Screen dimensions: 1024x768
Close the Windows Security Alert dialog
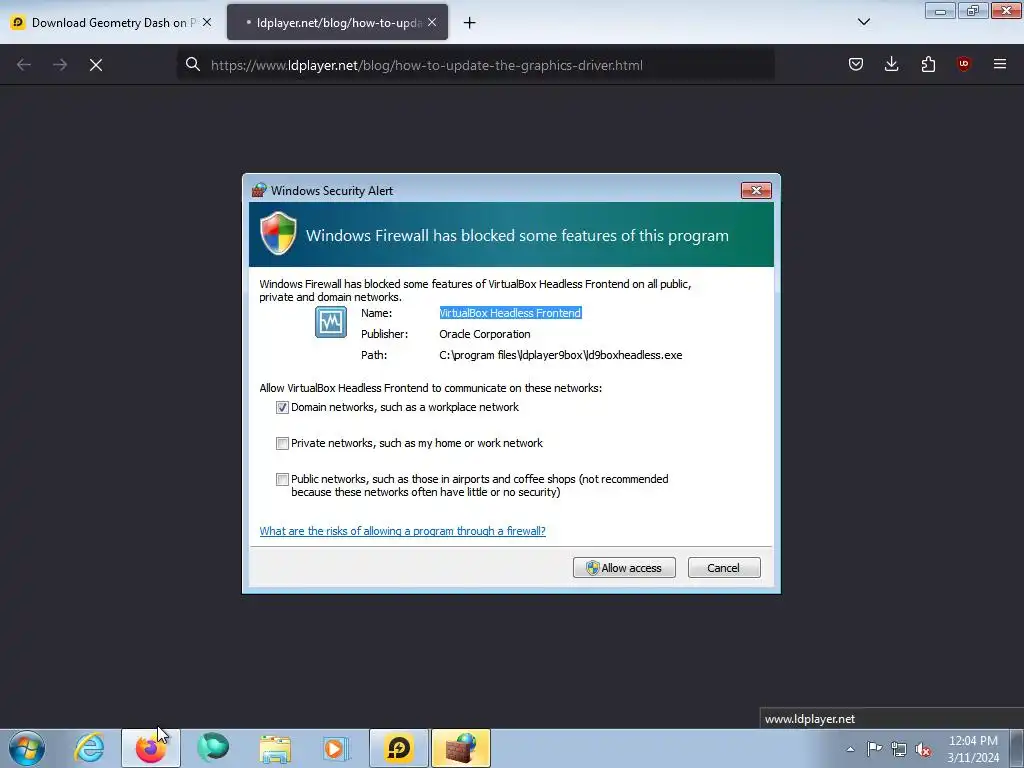click(756, 191)
